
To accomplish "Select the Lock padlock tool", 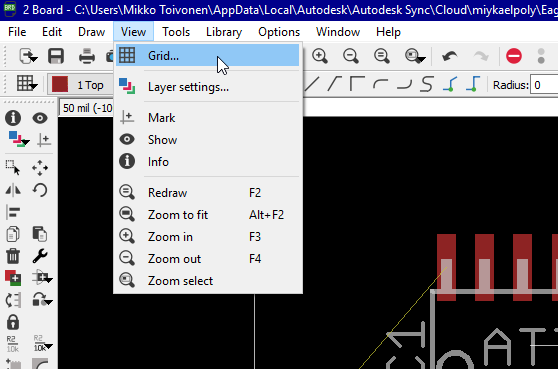I will pyautogui.click(x=13, y=322).
